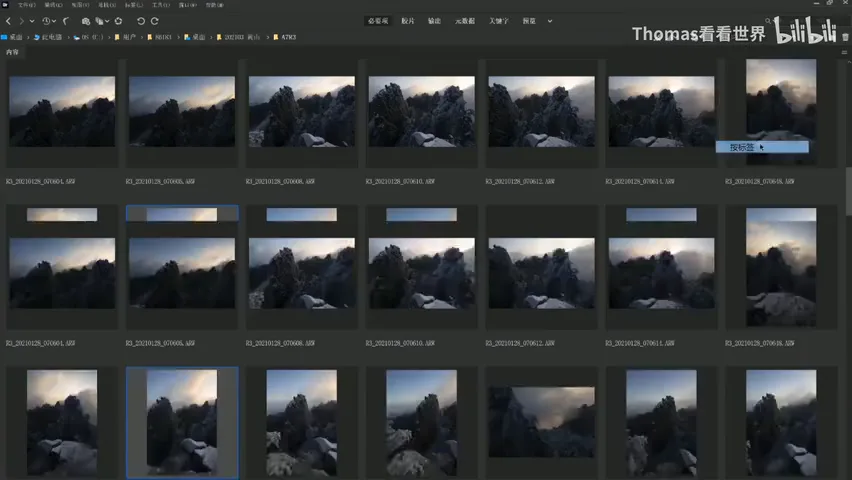Open the 文件 menu

27,5
